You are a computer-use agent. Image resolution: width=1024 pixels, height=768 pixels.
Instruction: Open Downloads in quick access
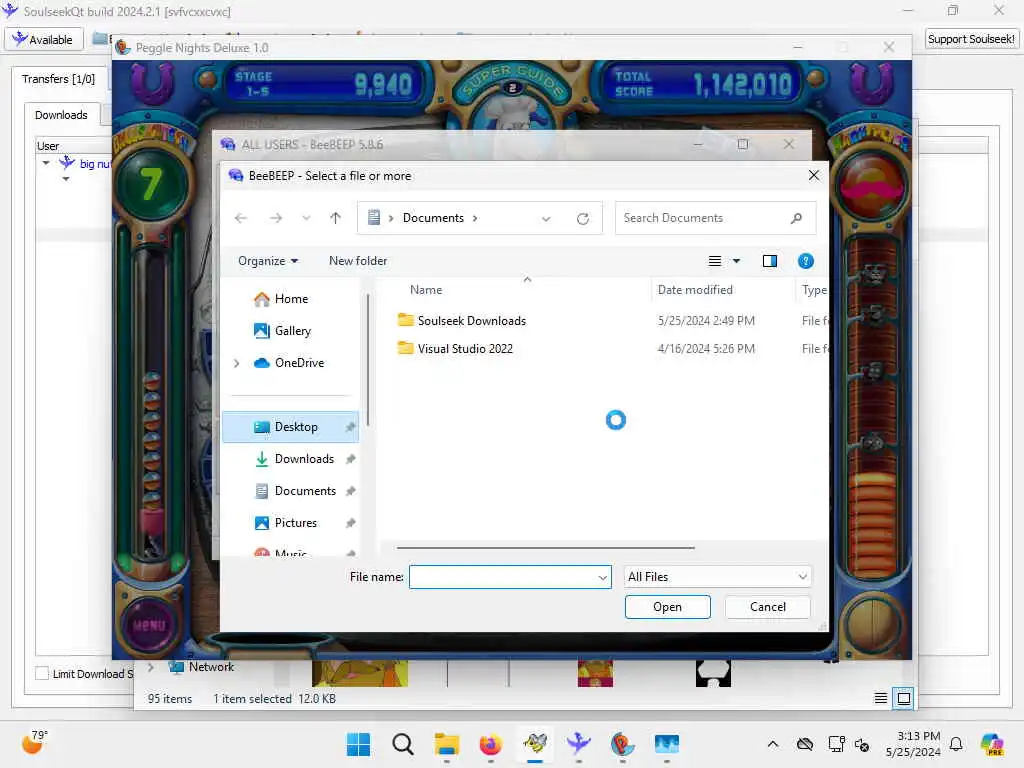coord(304,459)
